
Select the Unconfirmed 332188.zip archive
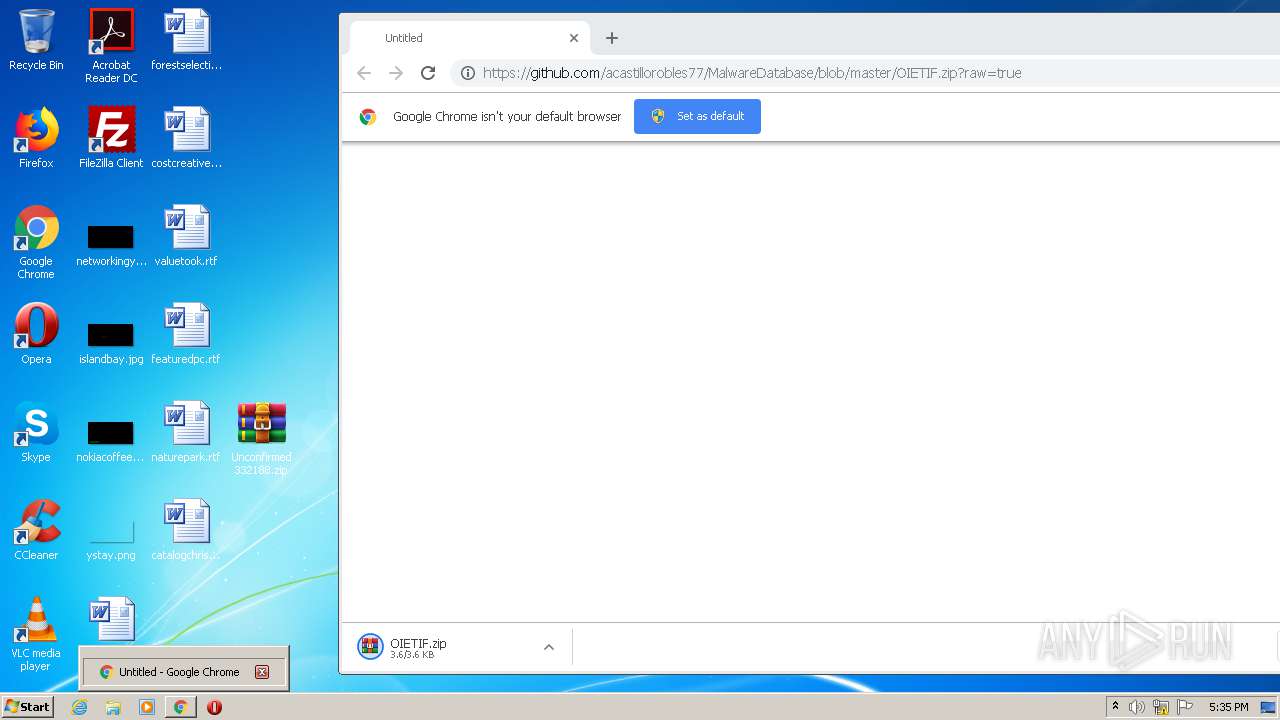pyautogui.click(x=261, y=438)
